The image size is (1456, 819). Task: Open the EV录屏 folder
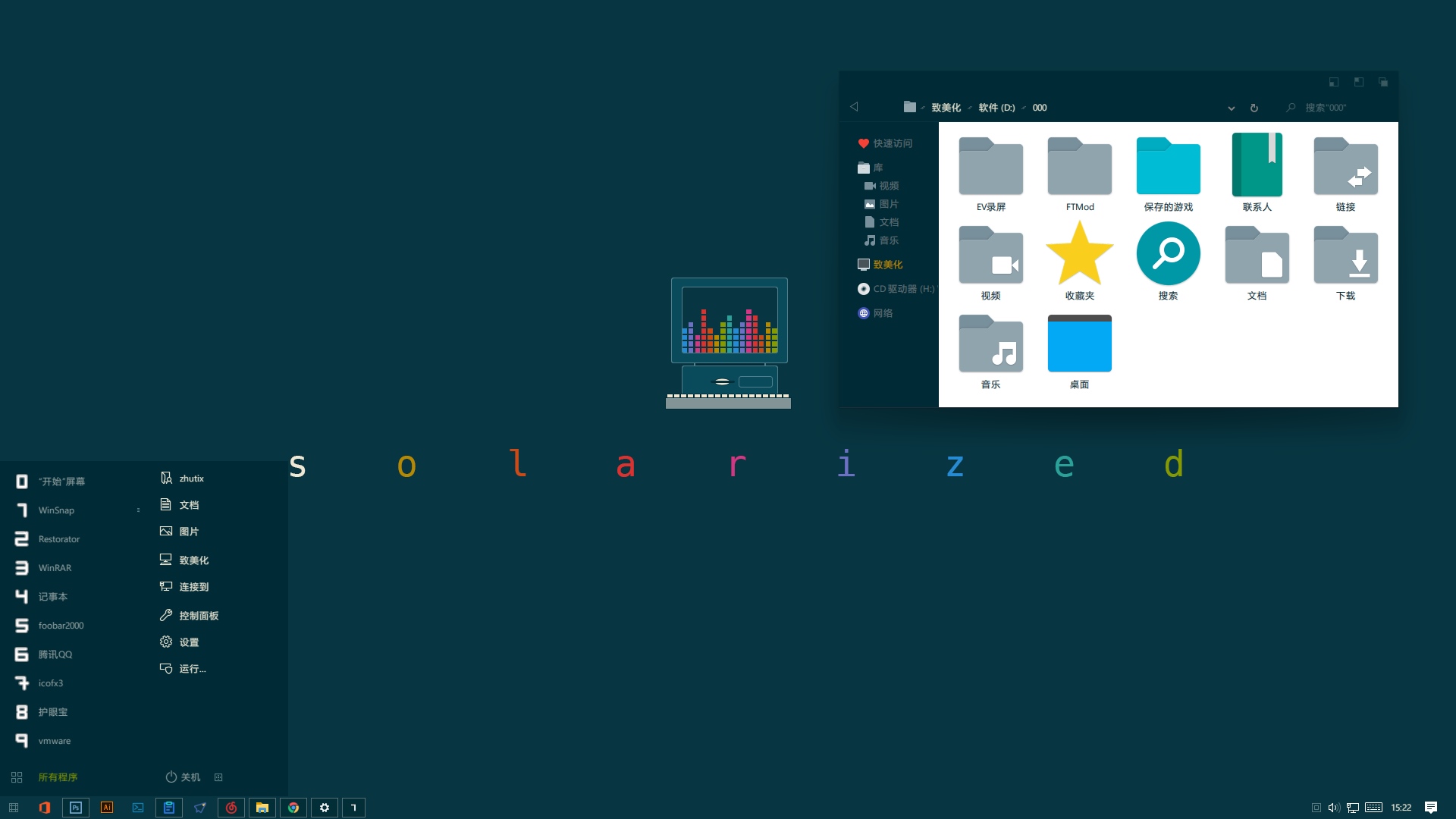click(x=990, y=174)
